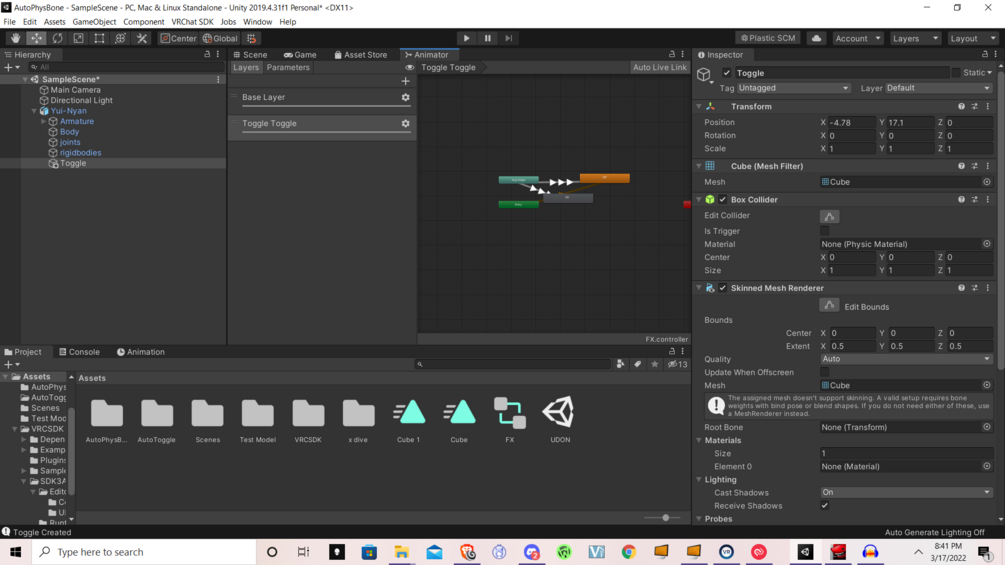Image resolution: width=1005 pixels, height=565 pixels.
Task: Switch to the Console tab
Action: [79, 352]
